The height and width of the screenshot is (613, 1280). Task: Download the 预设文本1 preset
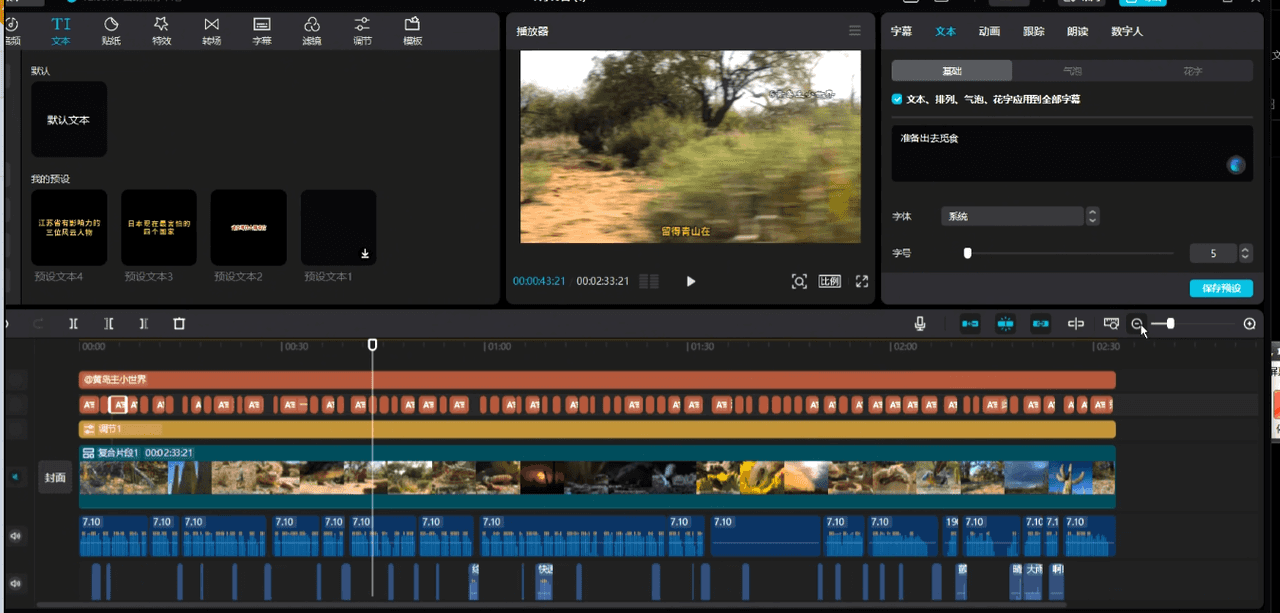(x=366, y=254)
